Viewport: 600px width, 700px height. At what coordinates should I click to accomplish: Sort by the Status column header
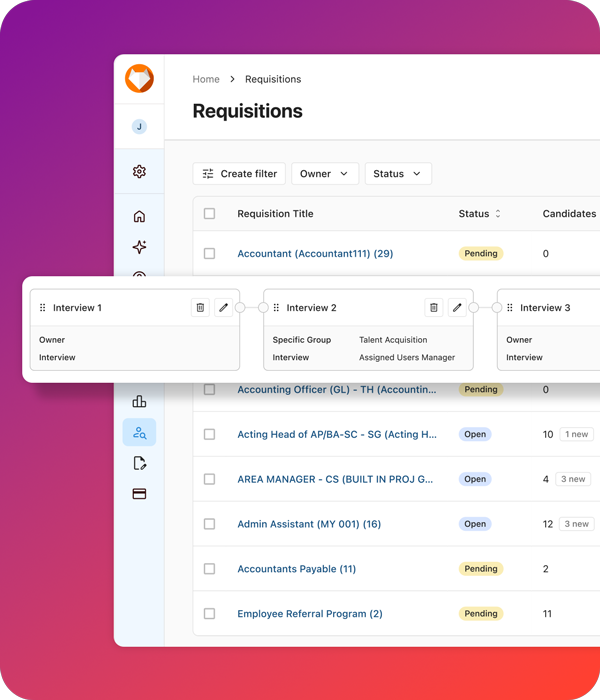tap(480, 214)
